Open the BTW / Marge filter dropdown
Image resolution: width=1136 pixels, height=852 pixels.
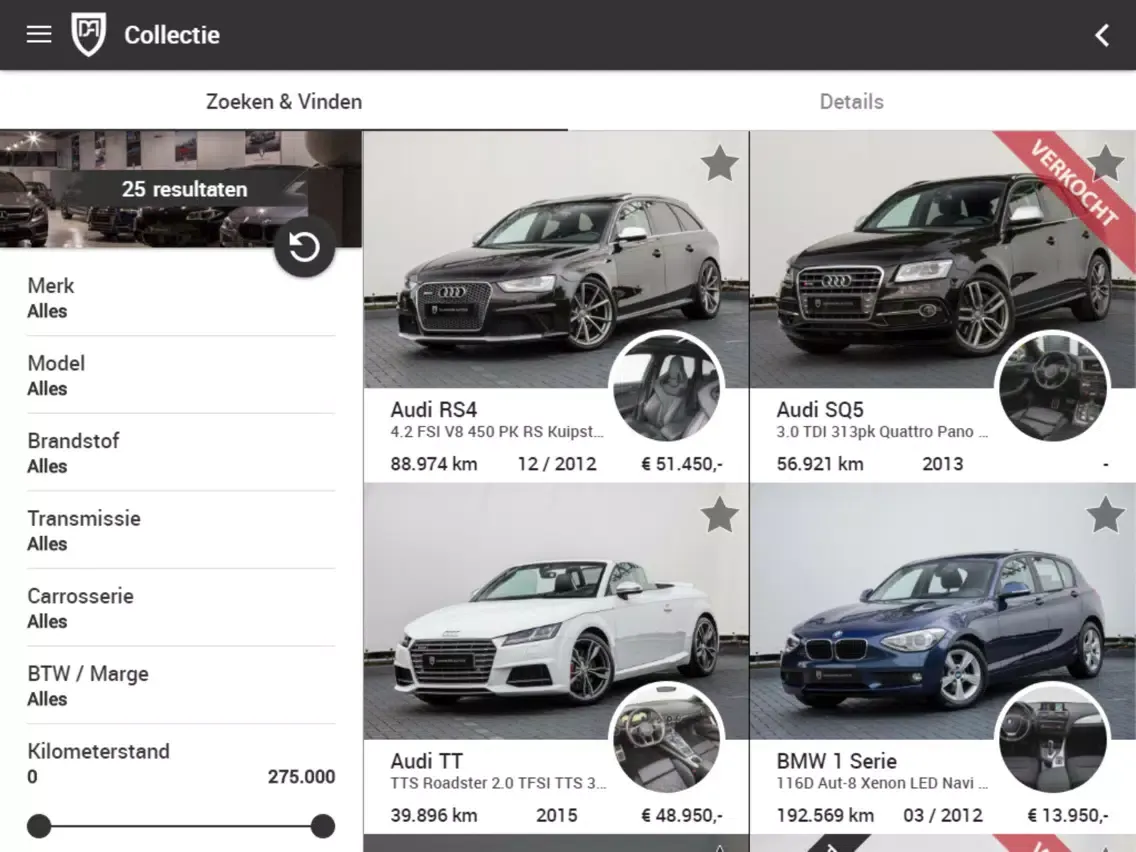pyautogui.click(x=181, y=685)
